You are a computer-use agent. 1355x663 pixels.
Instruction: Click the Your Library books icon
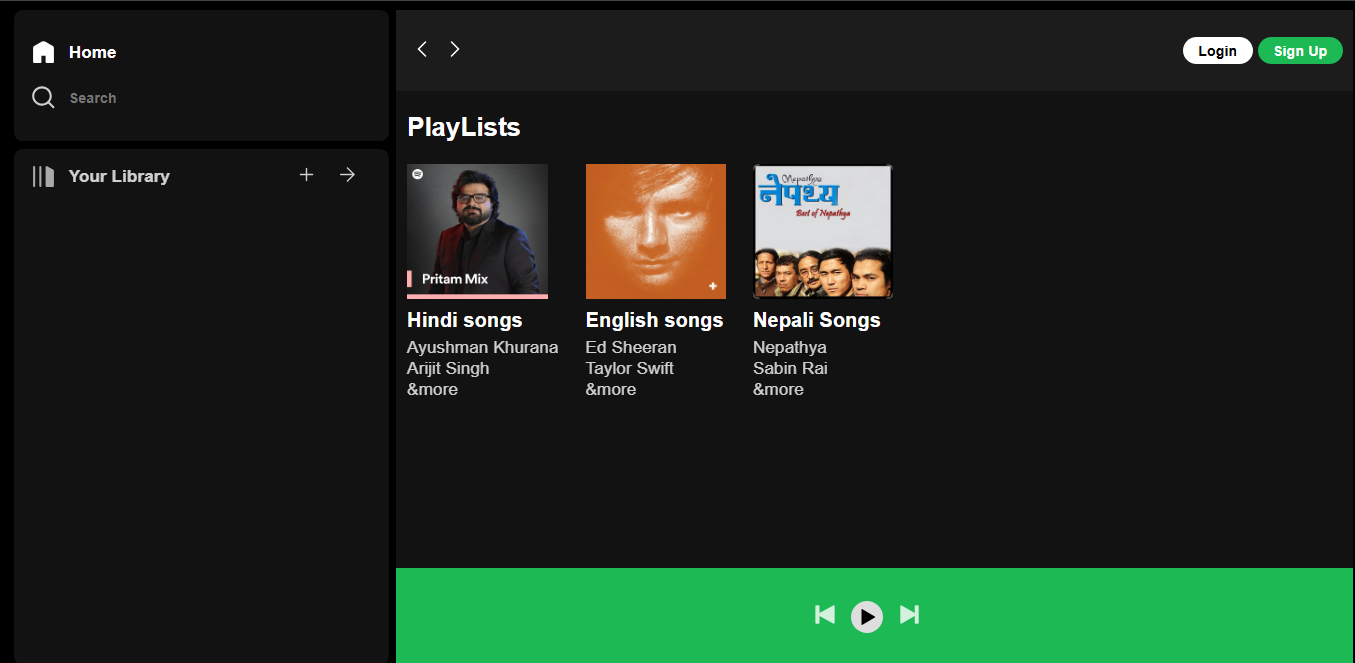pyautogui.click(x=43, y=176)
